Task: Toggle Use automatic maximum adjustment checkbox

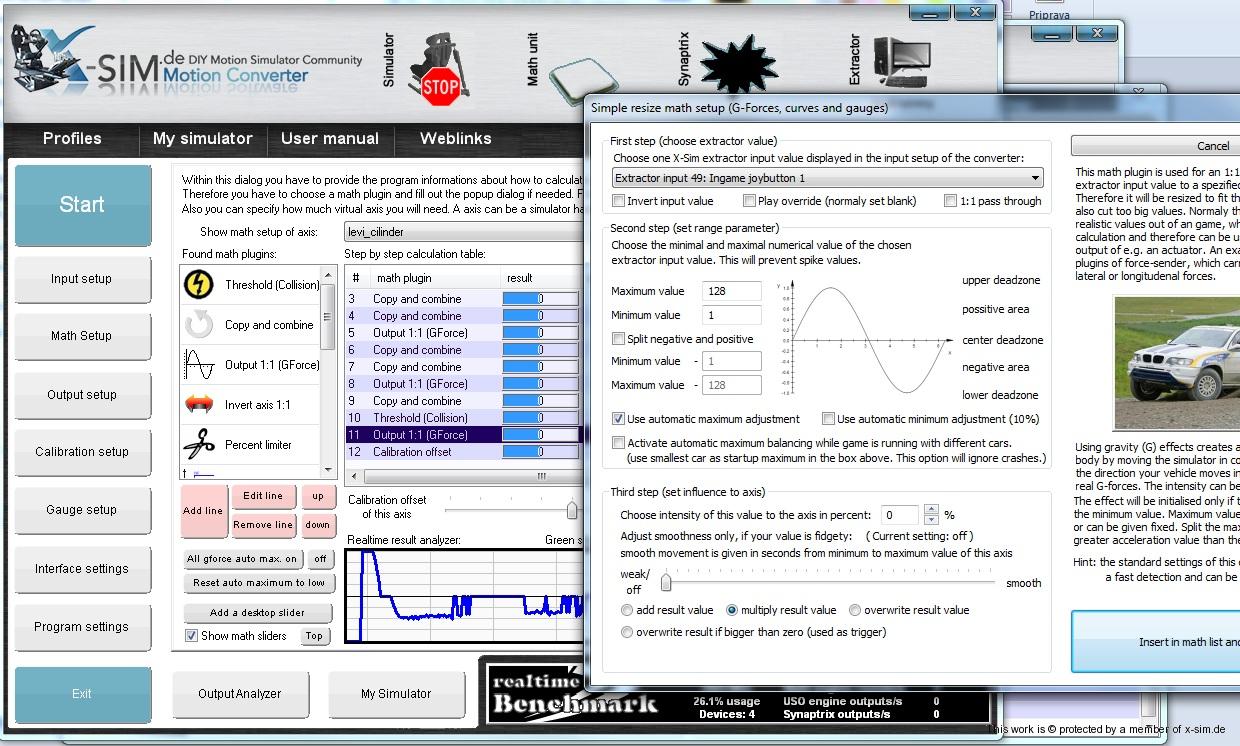Action: coord(620,419)
